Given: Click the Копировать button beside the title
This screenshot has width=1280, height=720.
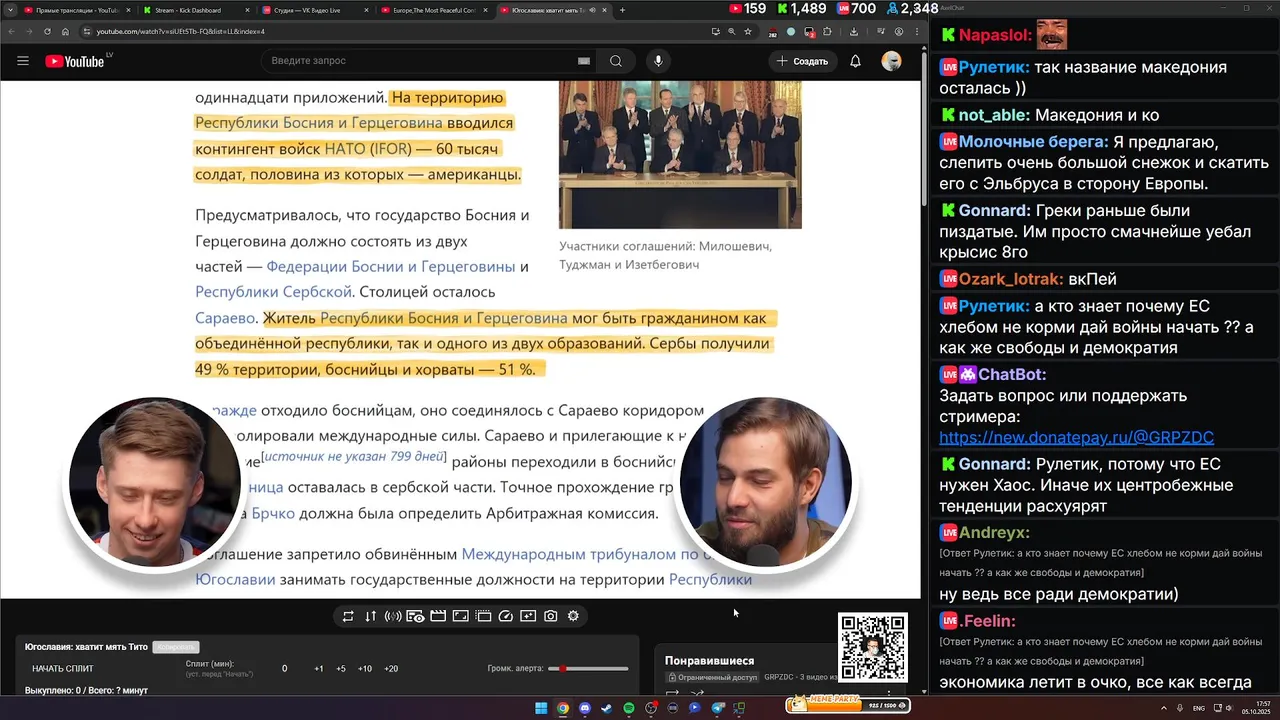Looking at the screenshot, I should [176, 647].
